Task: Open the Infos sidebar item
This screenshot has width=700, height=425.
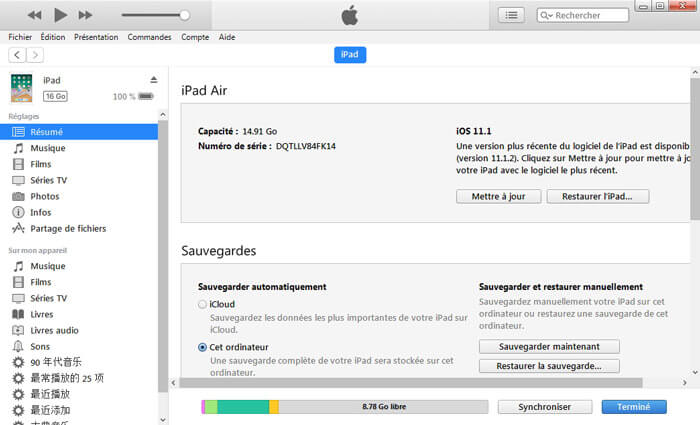Action: (79, 212)
